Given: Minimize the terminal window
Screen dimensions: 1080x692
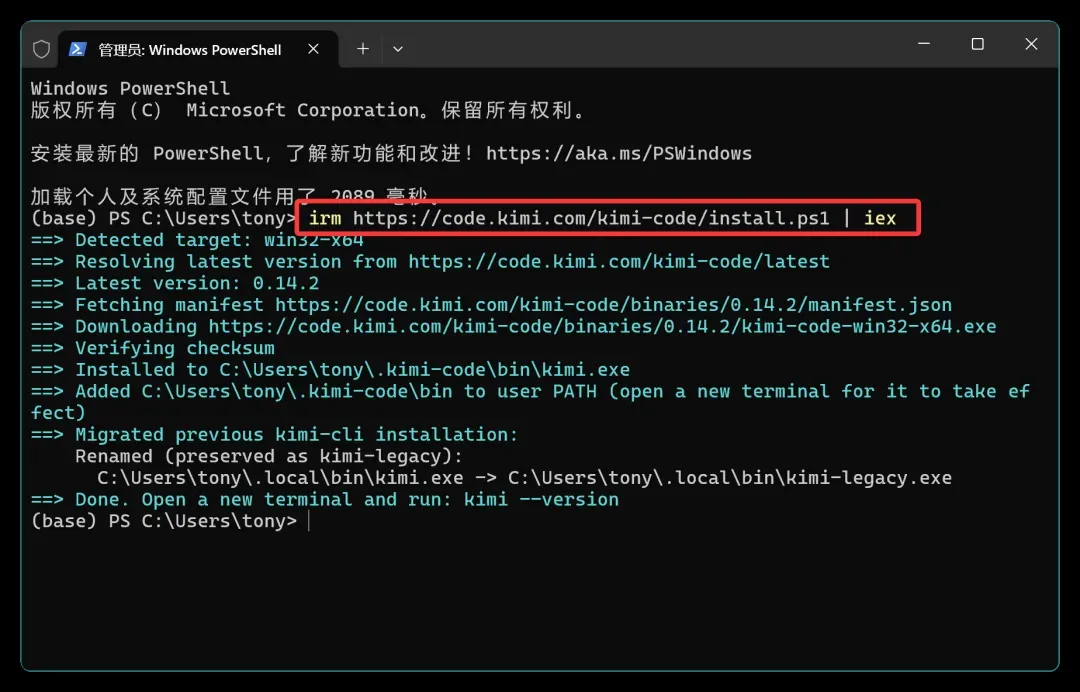Looking at the screenshot, I should click(924, 44).
